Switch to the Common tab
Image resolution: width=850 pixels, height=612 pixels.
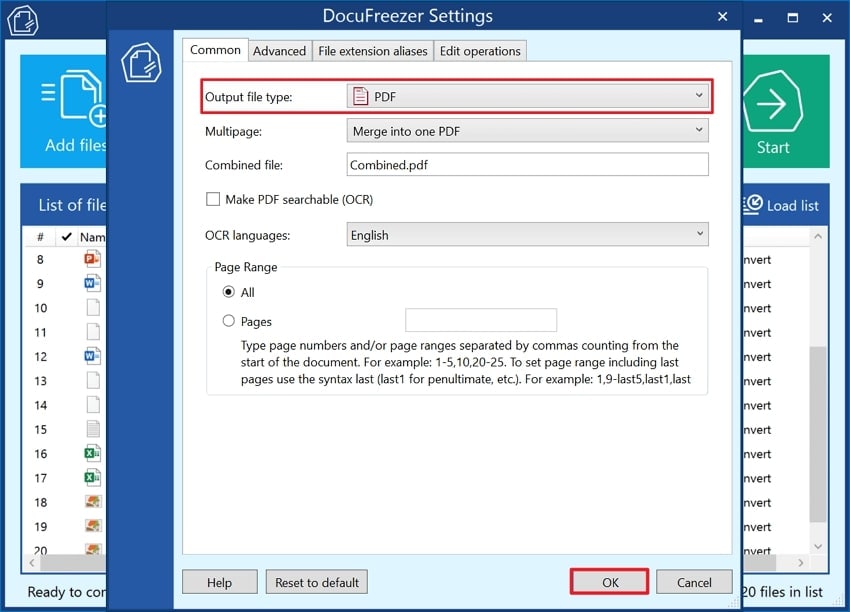pos(215,50)
